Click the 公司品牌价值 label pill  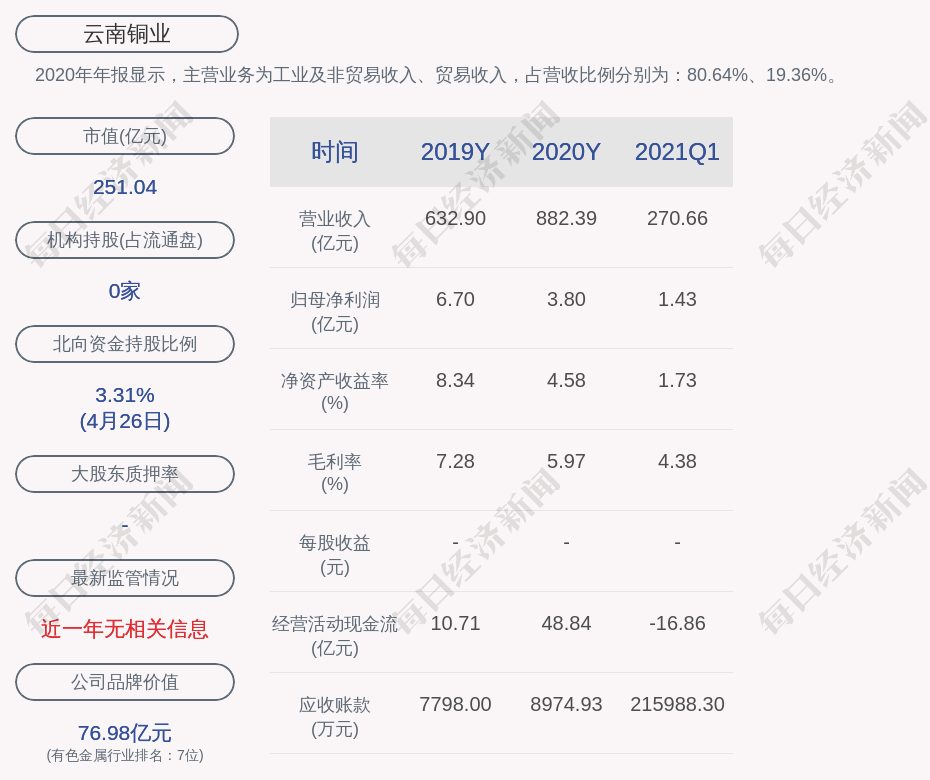125,682
